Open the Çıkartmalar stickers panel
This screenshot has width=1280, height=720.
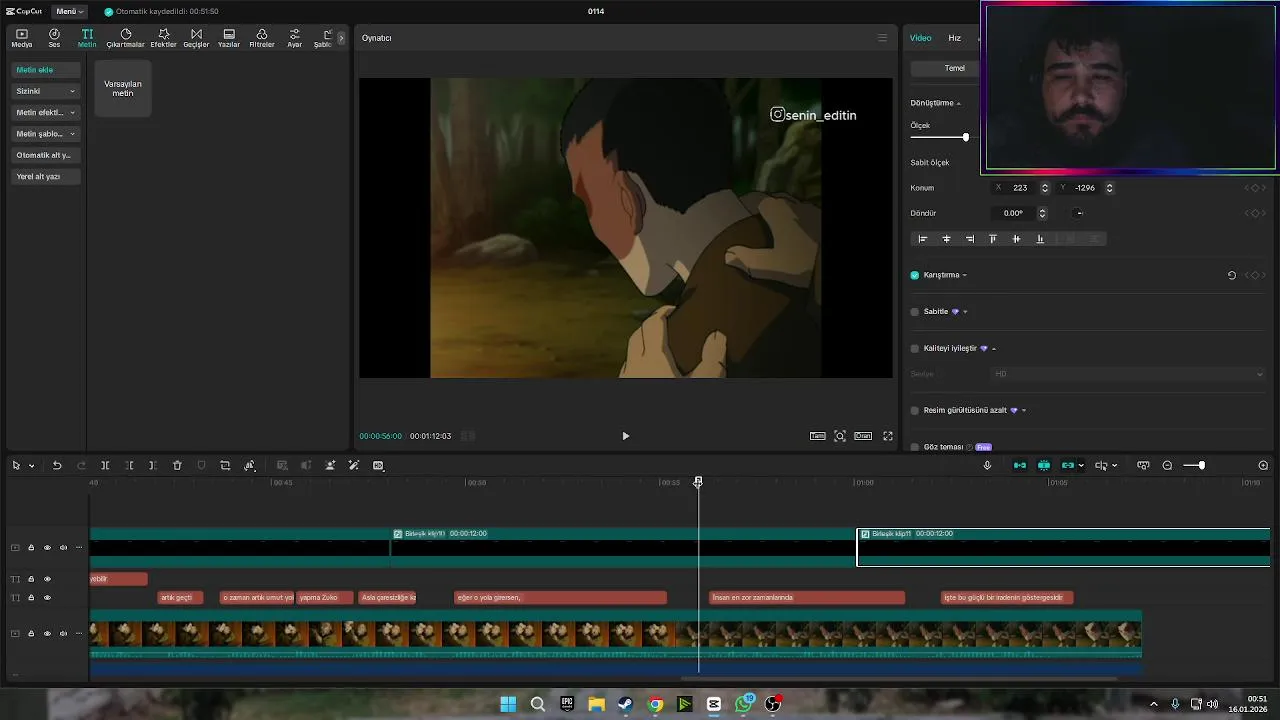[x=126, y=38]
